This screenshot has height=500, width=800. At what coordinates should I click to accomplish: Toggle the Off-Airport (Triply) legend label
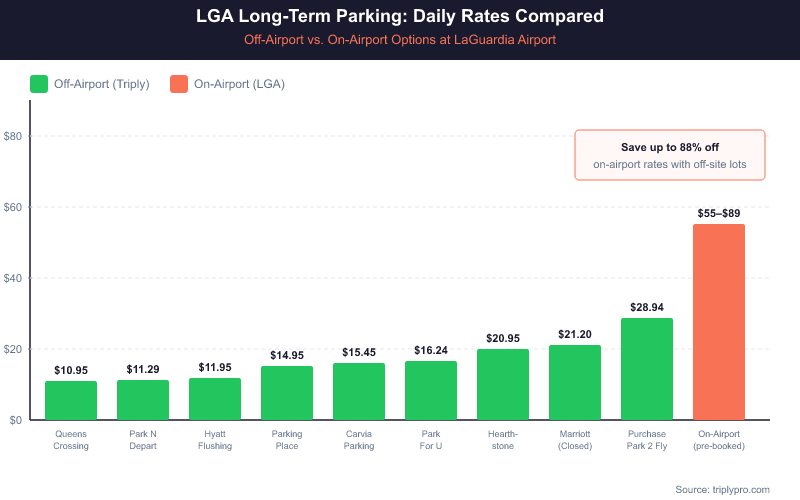tap(103, 84)
